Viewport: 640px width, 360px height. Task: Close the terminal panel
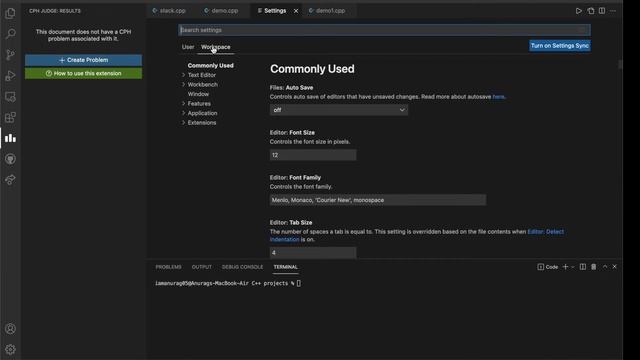point(614,267)
